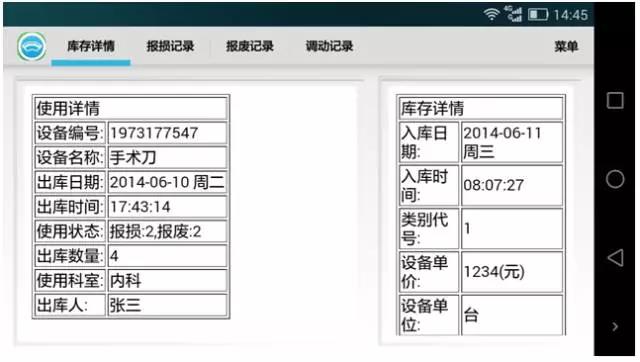Open the 调动记录 tab

329,46
